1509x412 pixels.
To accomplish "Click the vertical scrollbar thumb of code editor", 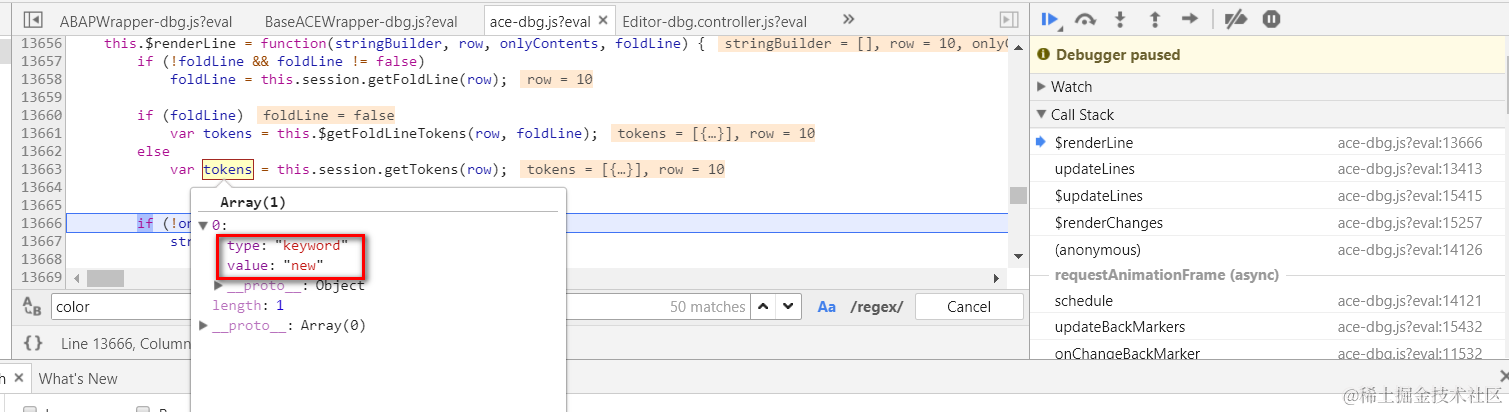I will pos(1017,195).
